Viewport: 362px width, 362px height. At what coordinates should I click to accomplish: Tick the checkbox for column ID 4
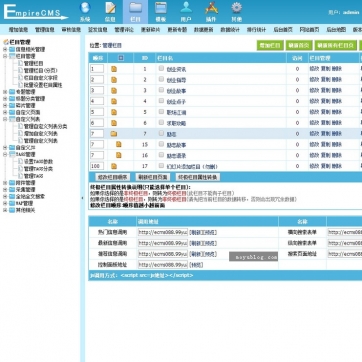click(x=161, y=101)
